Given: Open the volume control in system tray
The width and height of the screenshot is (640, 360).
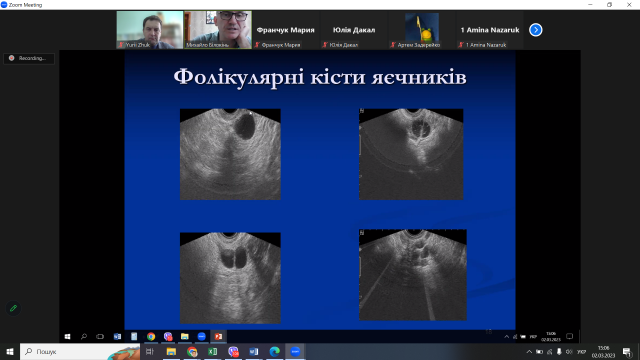Looking at the screenshot, I should (x=569, y=351).
